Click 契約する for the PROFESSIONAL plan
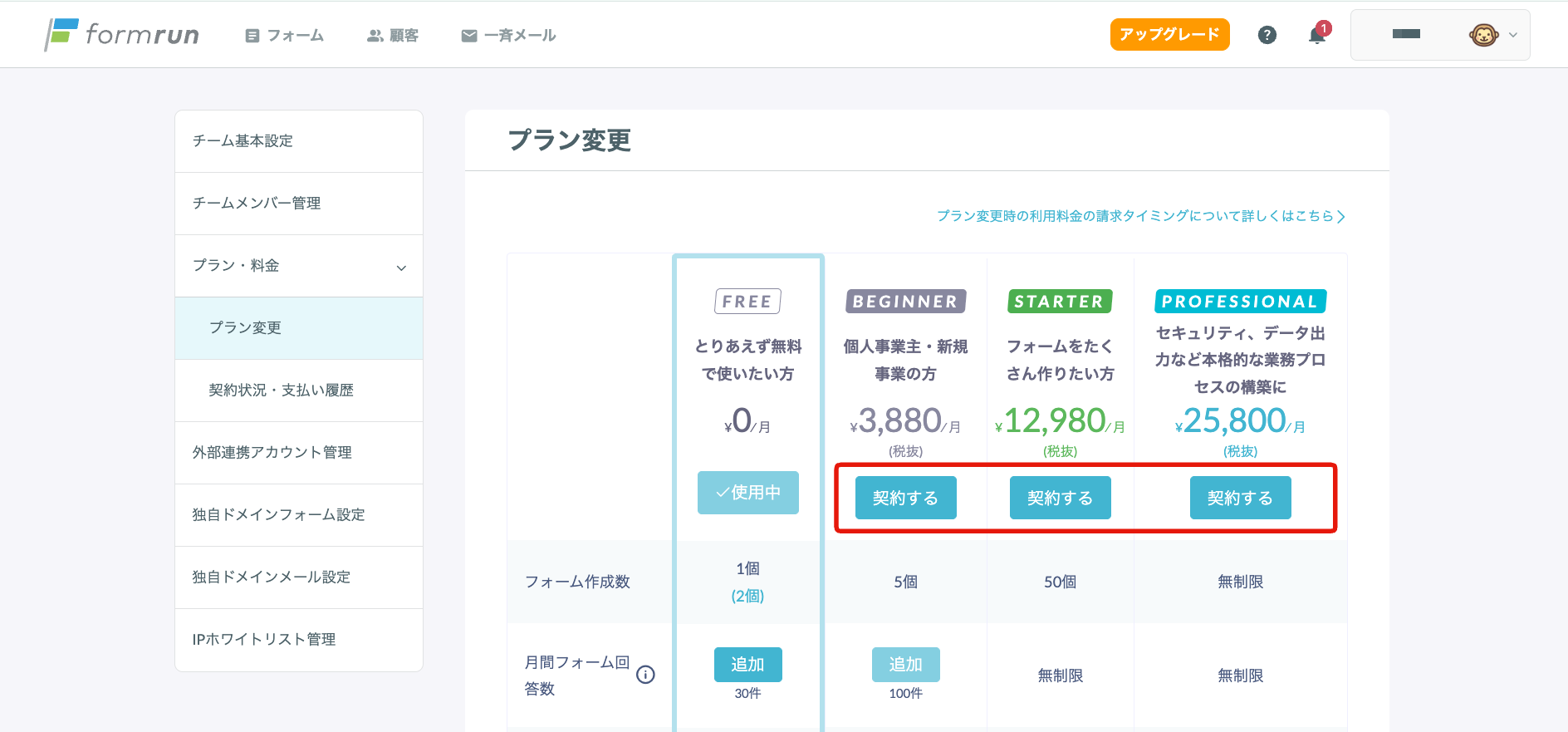 (x=1240, y=498)
